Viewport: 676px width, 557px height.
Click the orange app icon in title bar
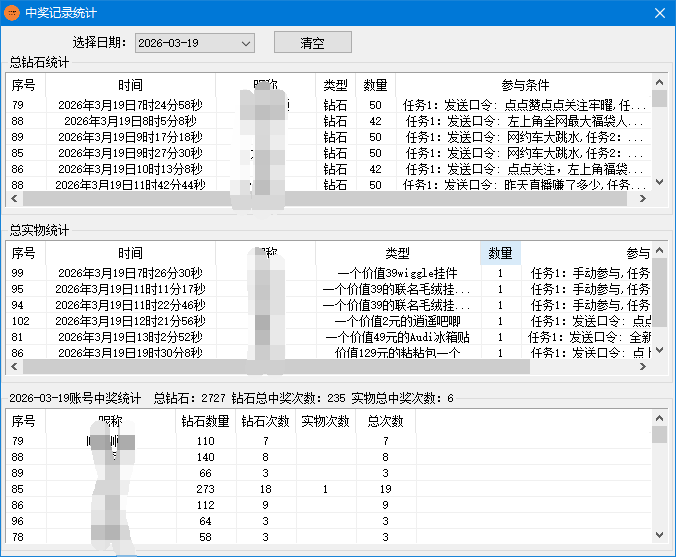click(x=12, y=13)
